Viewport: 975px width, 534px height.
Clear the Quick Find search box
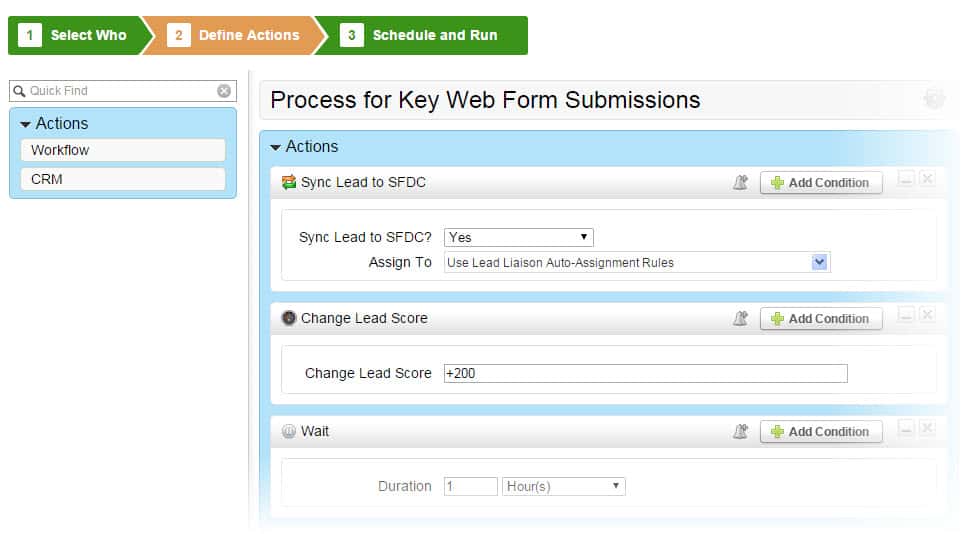pyautogui.click(x=224, y=91)
